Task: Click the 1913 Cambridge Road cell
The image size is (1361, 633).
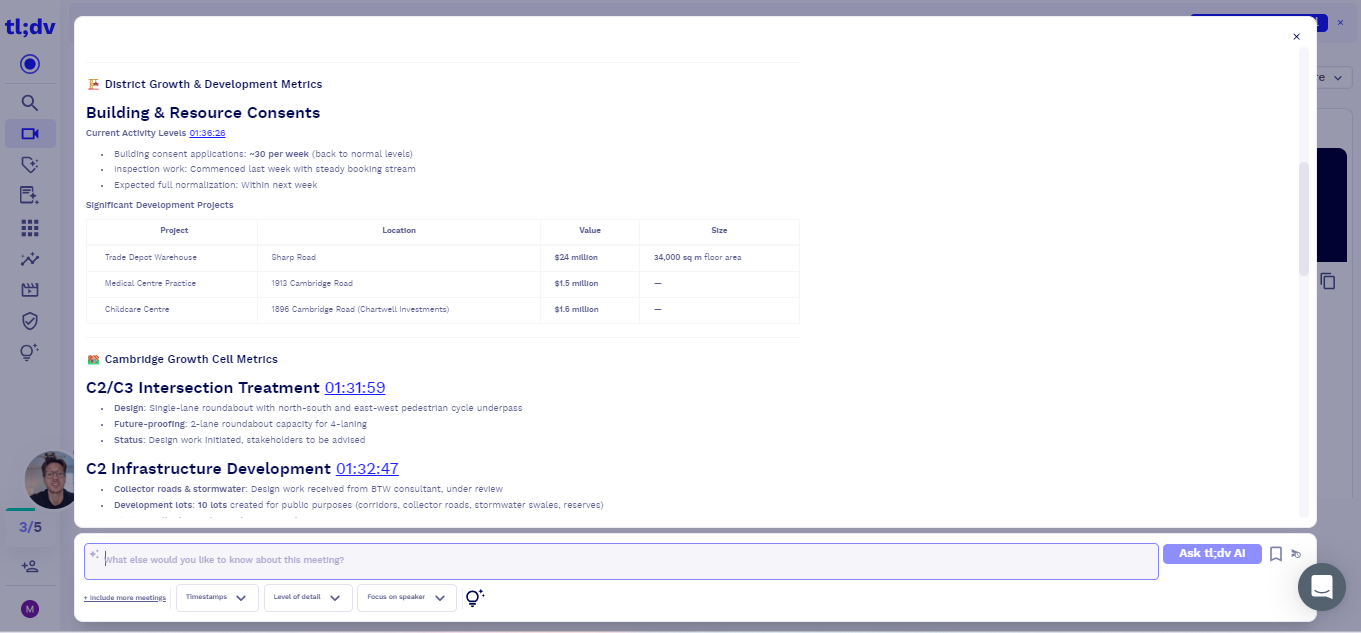Action: (x=399, y=284)
